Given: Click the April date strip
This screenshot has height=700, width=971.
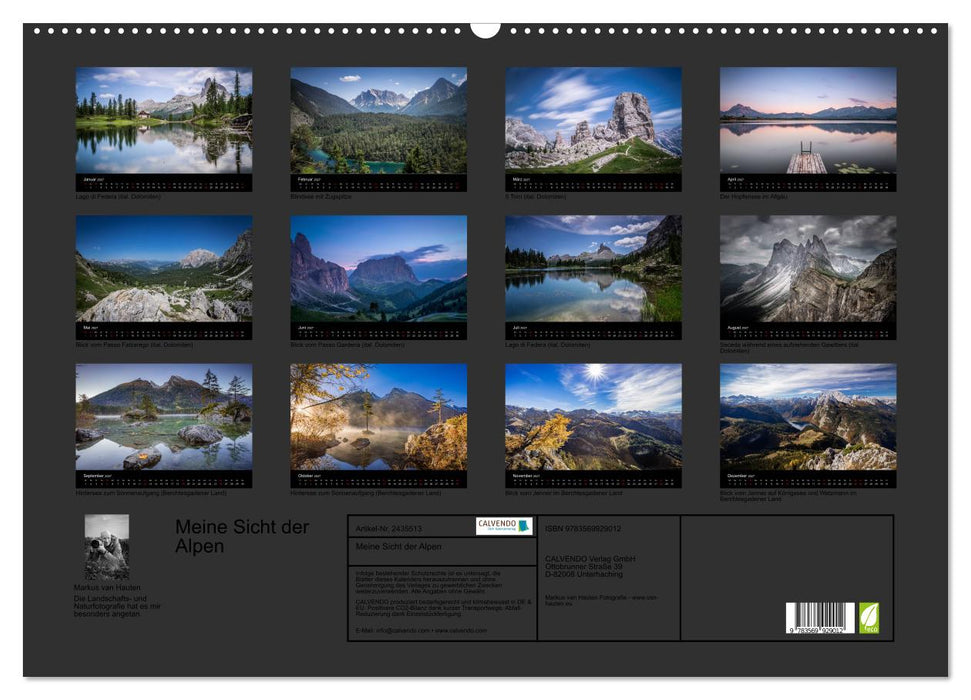Looking at the screenshot, I should 808,183.
